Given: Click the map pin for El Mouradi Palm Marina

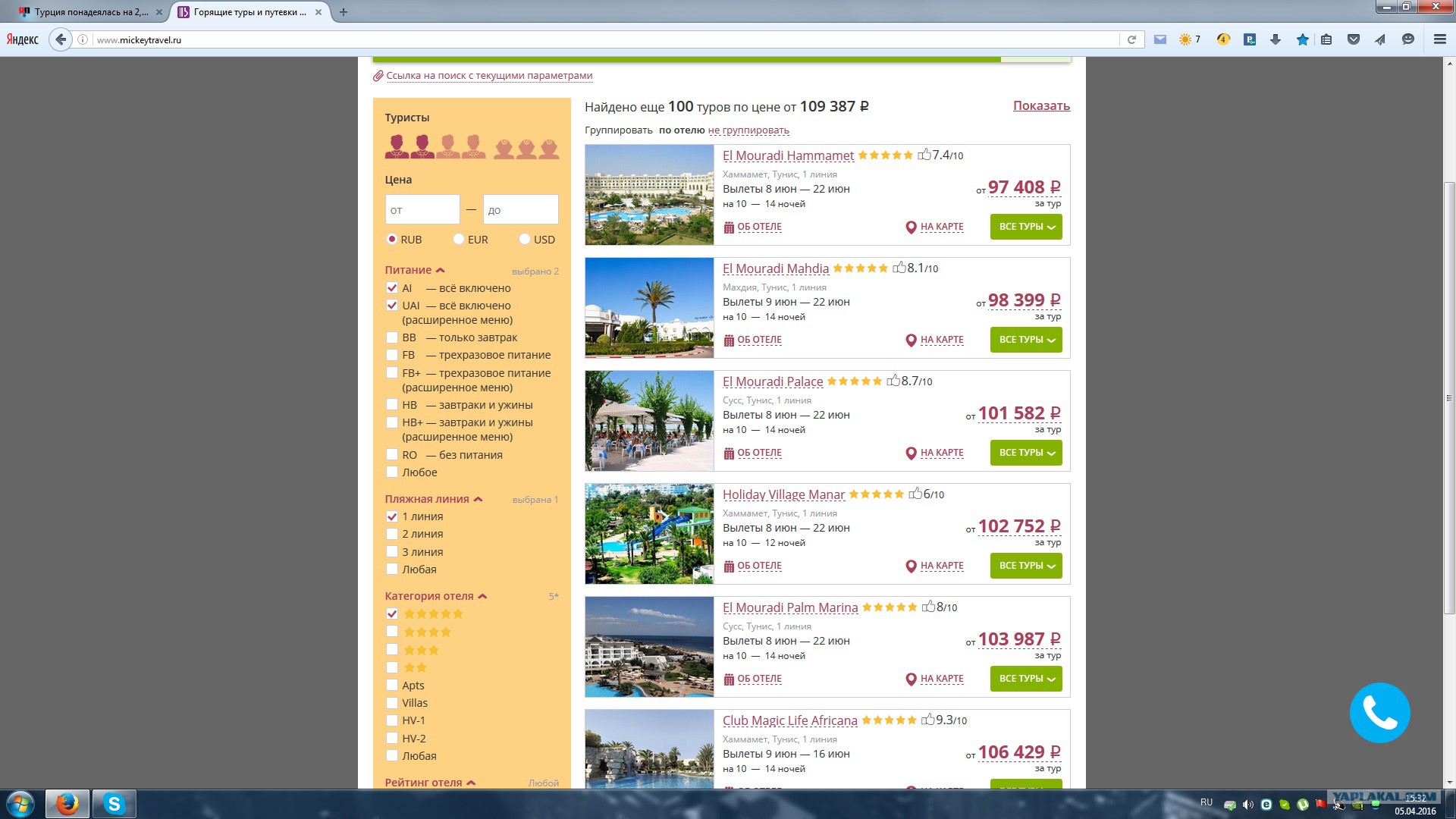Looking at the screenshot, I should pos(911,679).
